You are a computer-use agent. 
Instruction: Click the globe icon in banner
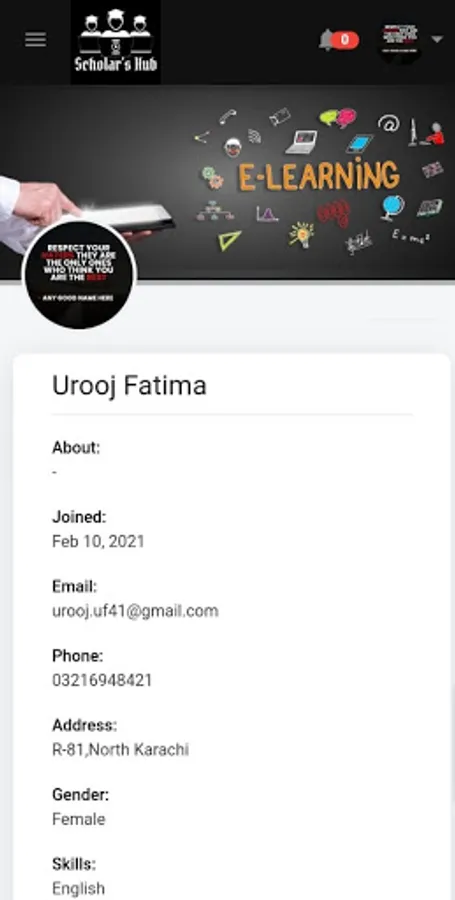pyautogui.click(x=392, y=207)
